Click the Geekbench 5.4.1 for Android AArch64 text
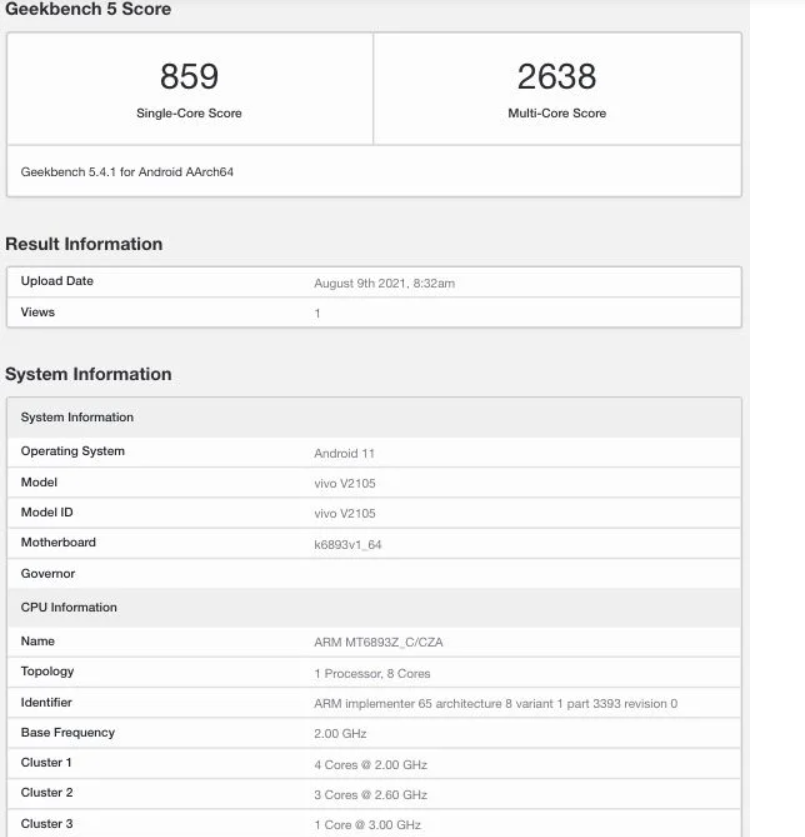The width and height of the screenshot is (805, 837). pyautogui.click(x=127, y=171)
